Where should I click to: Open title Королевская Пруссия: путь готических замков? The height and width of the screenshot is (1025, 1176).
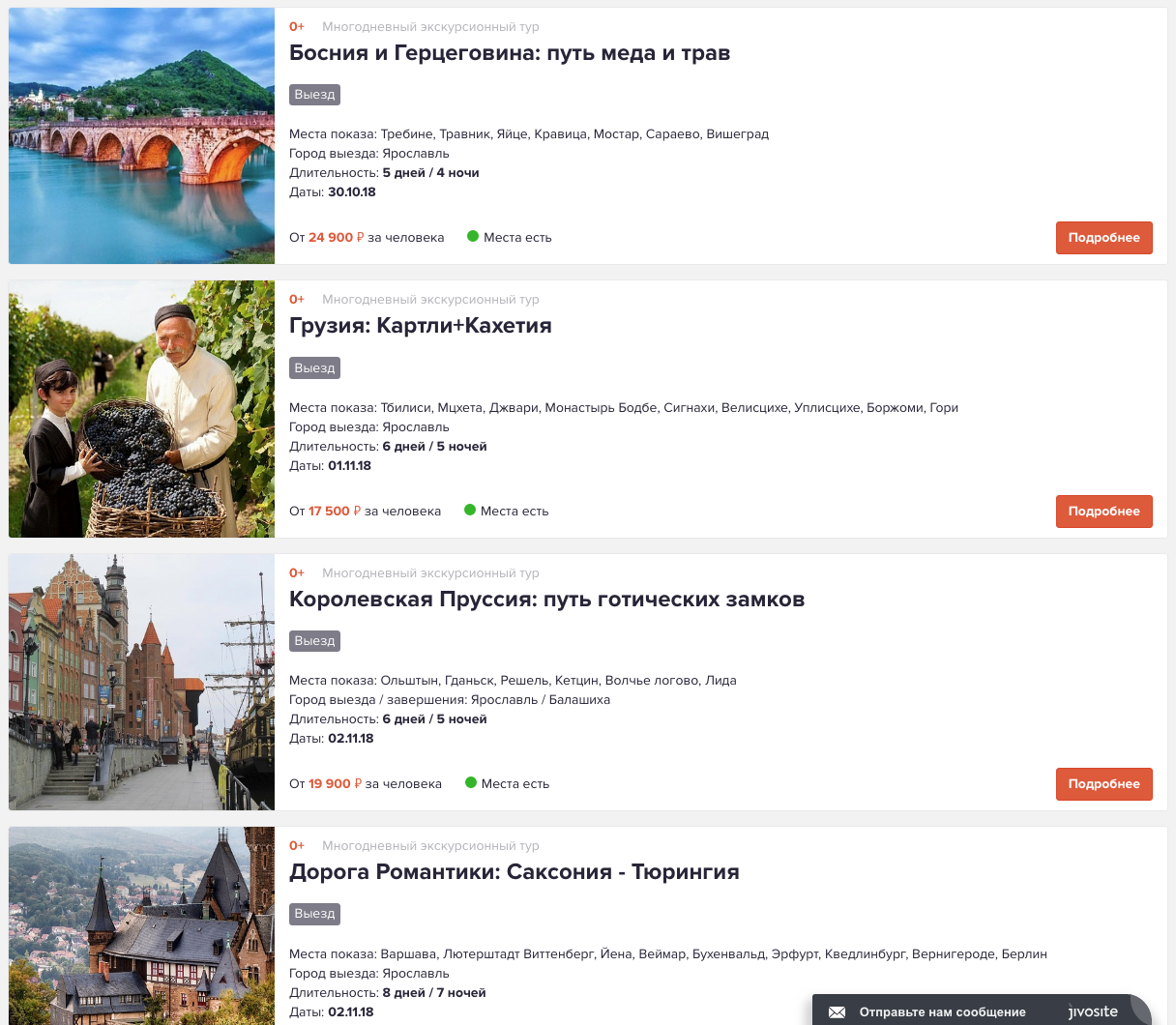(546, 600)
